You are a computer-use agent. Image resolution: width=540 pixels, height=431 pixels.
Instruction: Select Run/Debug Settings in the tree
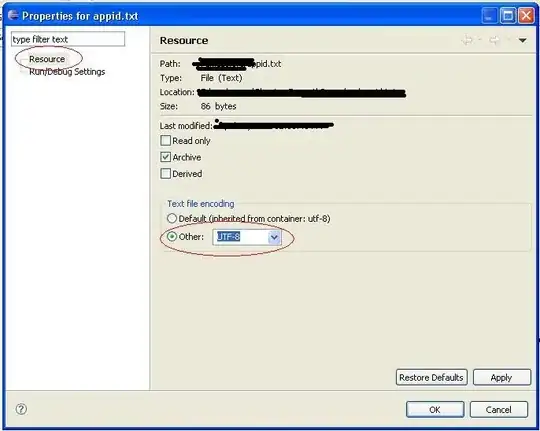click(x=67, y=72)
